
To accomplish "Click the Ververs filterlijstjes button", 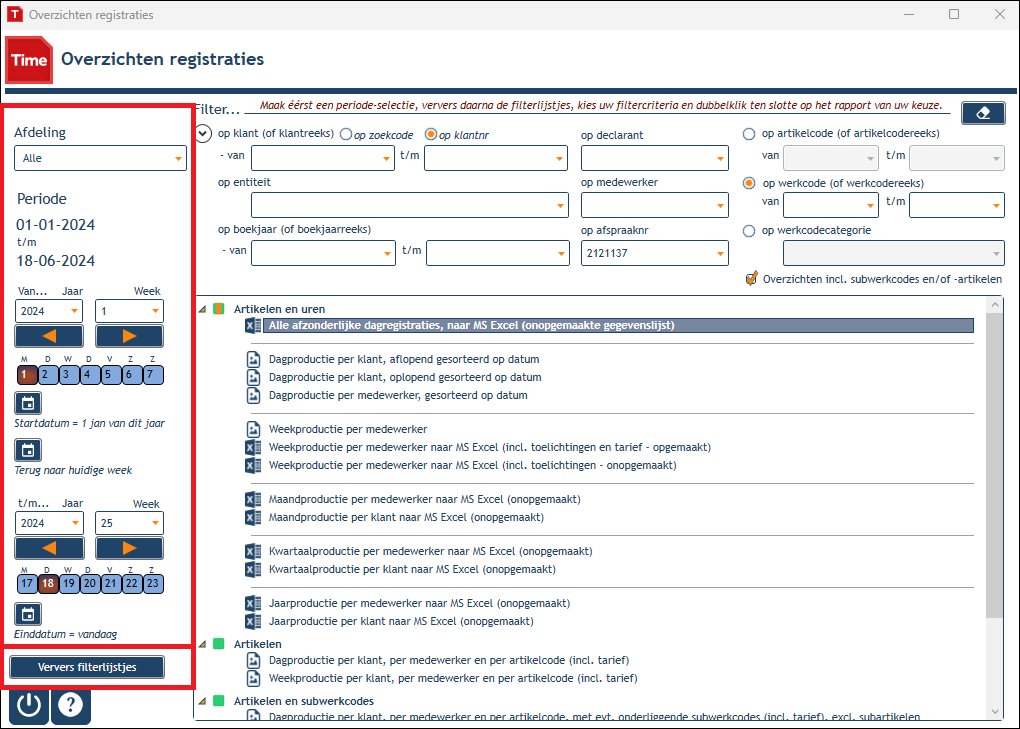I will pos(87,667).
